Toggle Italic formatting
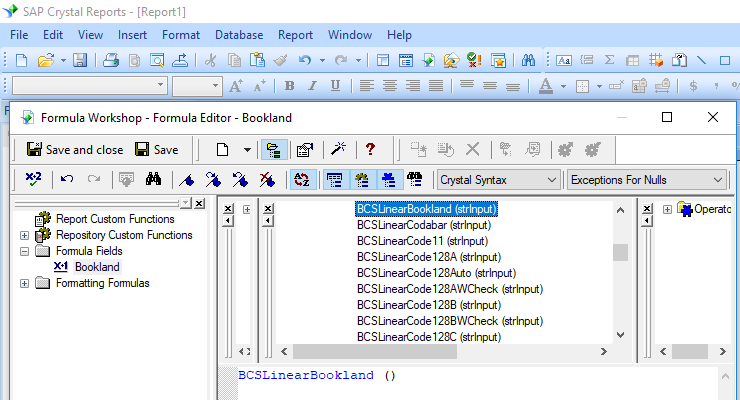The width and height of the screenshot is (740, 400). tap(312, 85)
